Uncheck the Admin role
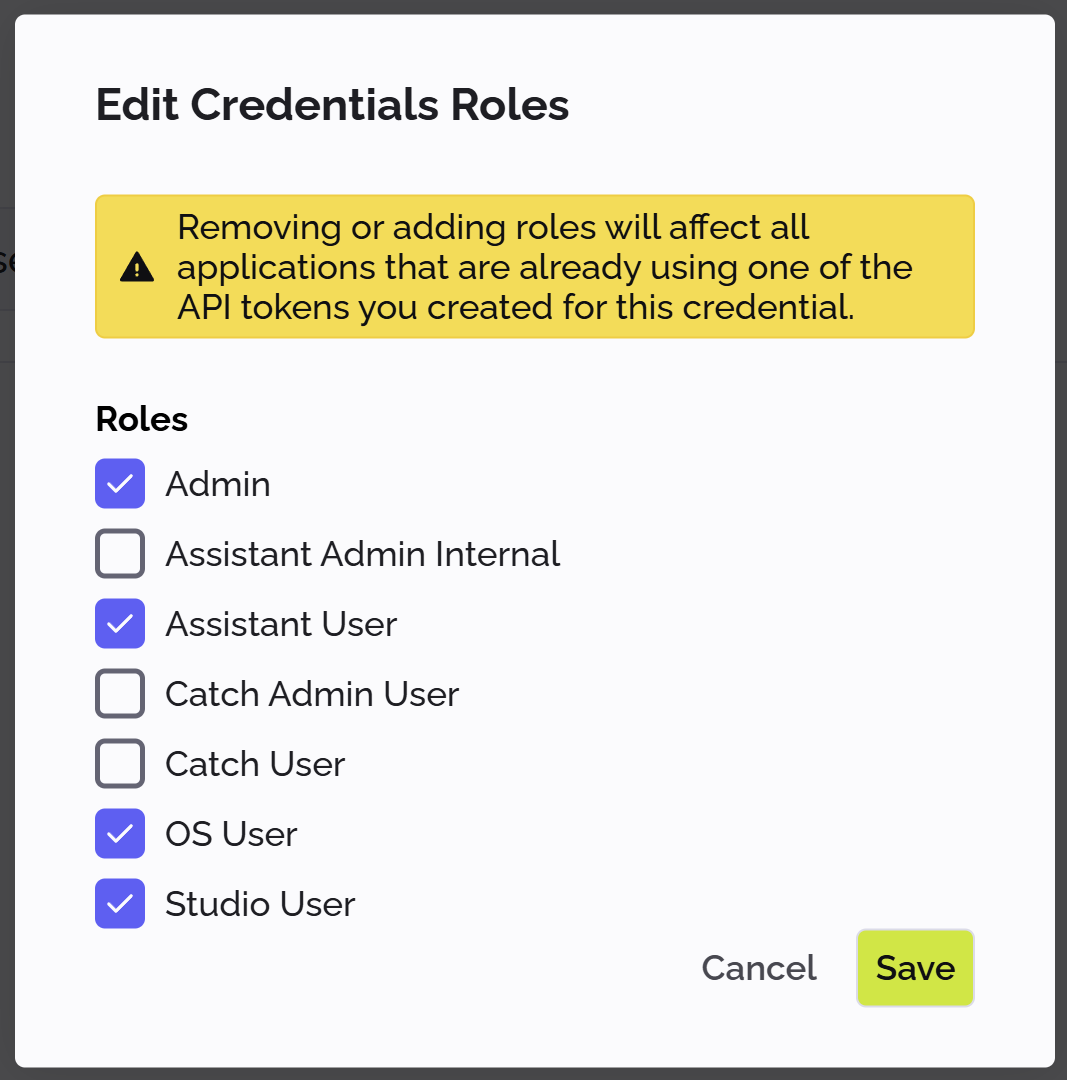The height and width of the screenshot is (1080, 1067). point(120,483)
